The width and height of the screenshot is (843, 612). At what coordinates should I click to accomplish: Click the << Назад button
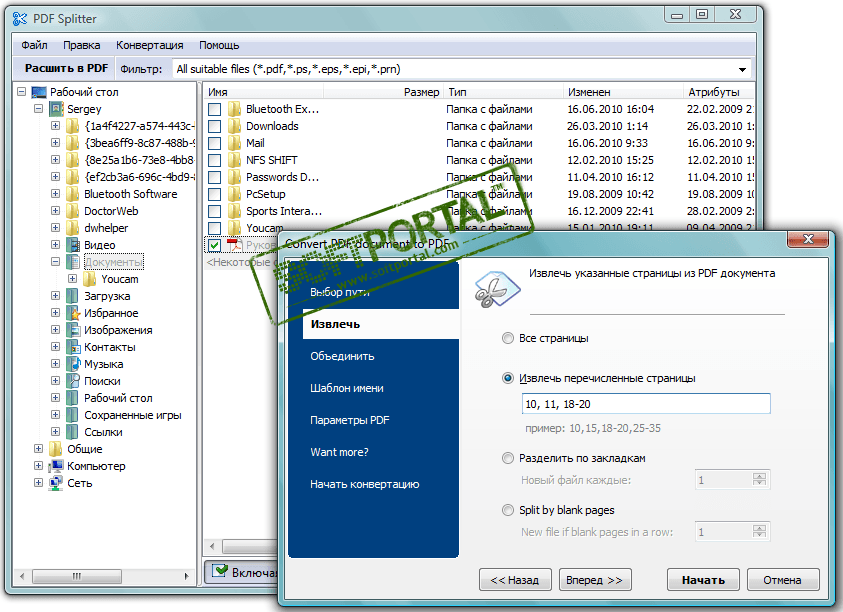coord(515,580)
